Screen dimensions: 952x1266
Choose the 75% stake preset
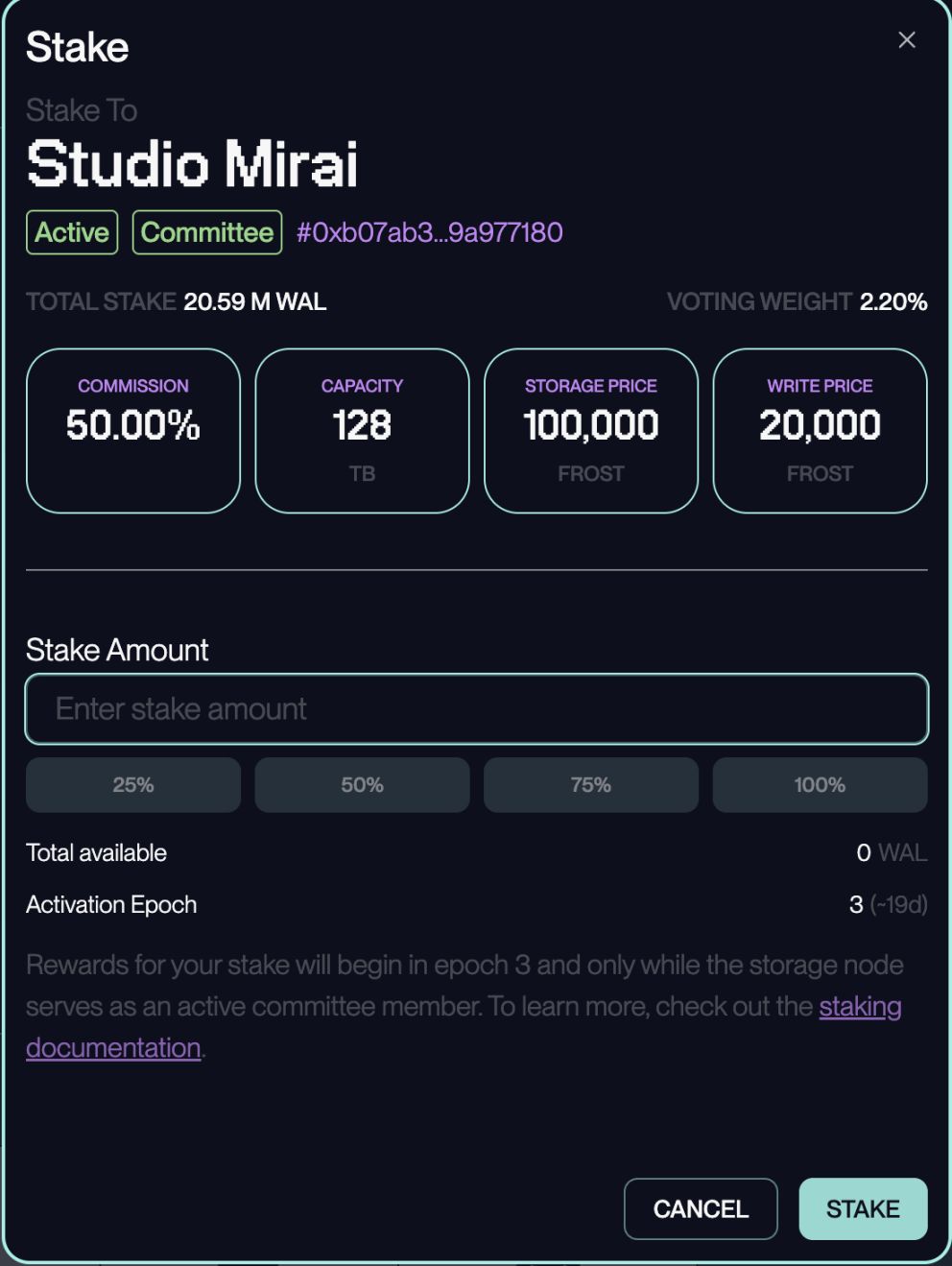[591, 784]
